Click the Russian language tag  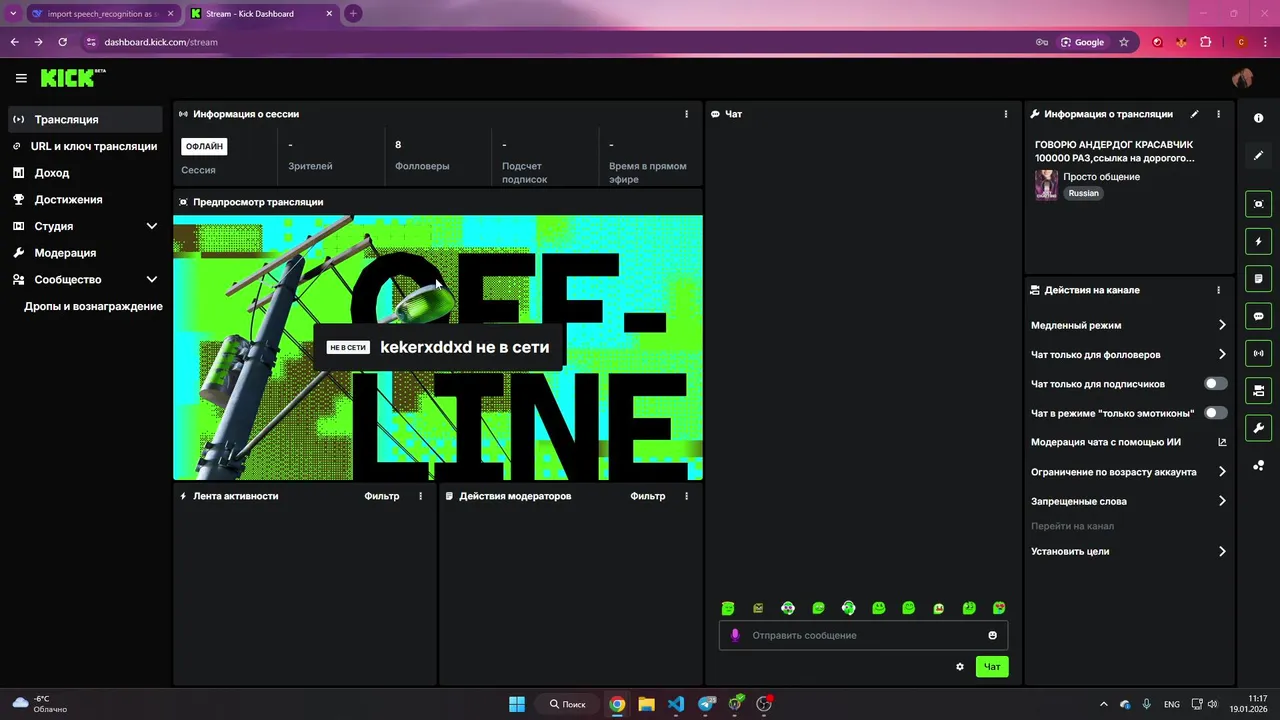pyautogui.click(x=1083, y=193)
